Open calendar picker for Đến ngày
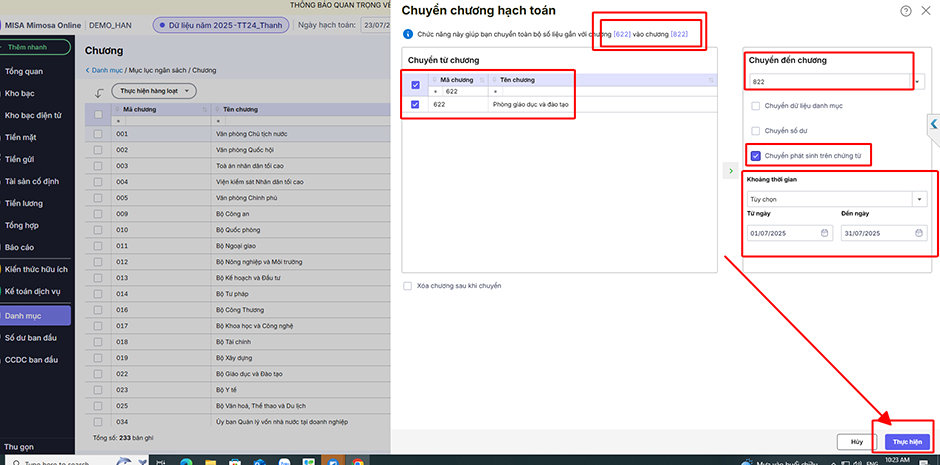Image resolution: width=940 pixels, height=465 pixels. coord(919,233)
